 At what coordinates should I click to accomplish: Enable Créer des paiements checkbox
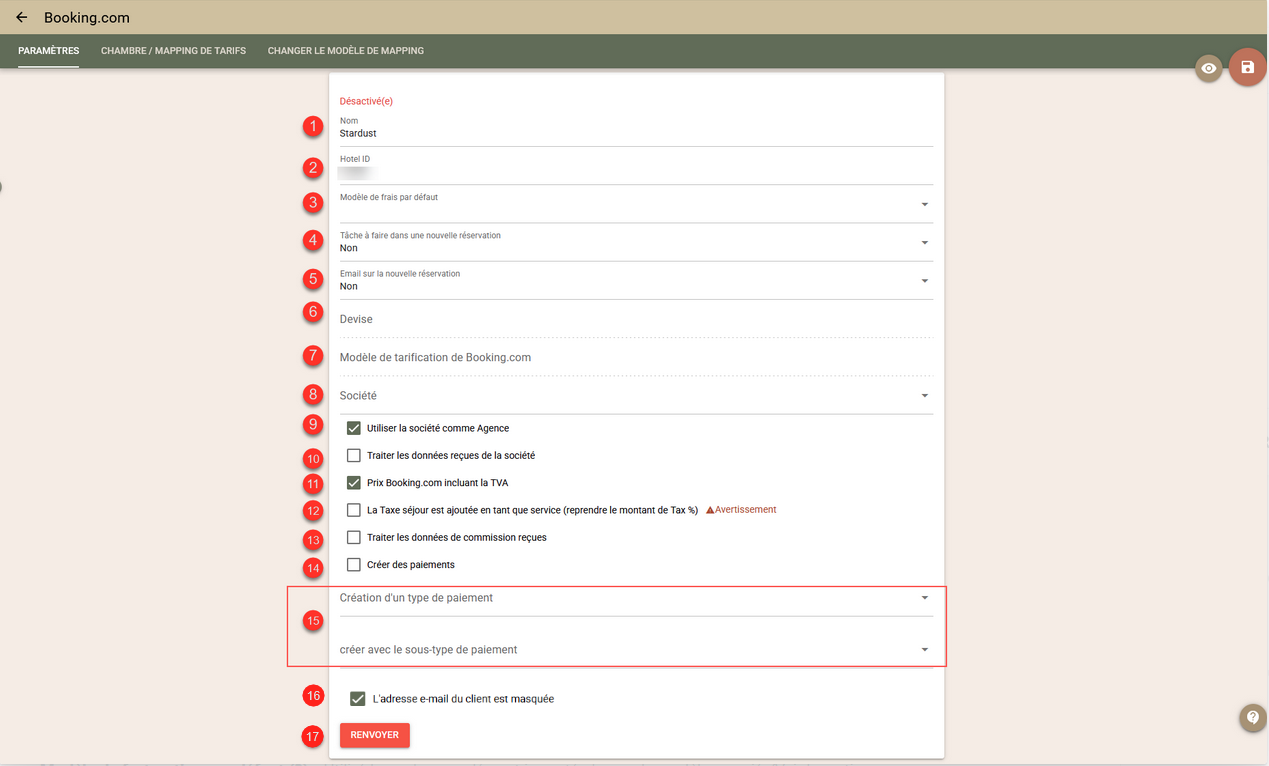(354, 565)
